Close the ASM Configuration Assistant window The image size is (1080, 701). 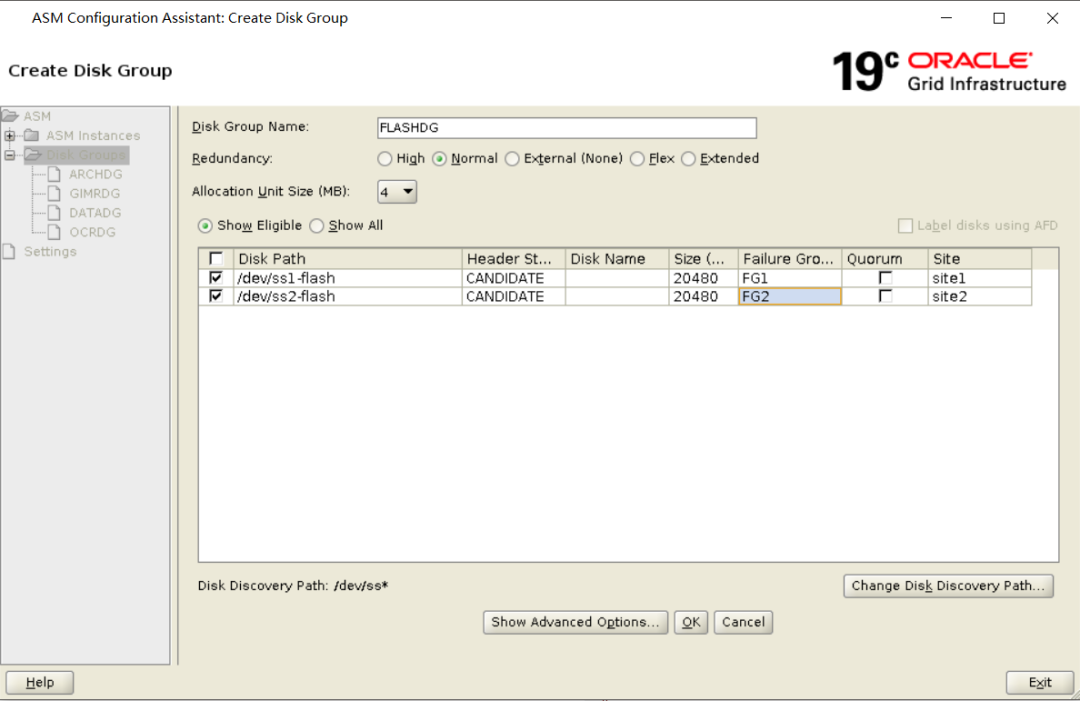(x=1052, y=19)
